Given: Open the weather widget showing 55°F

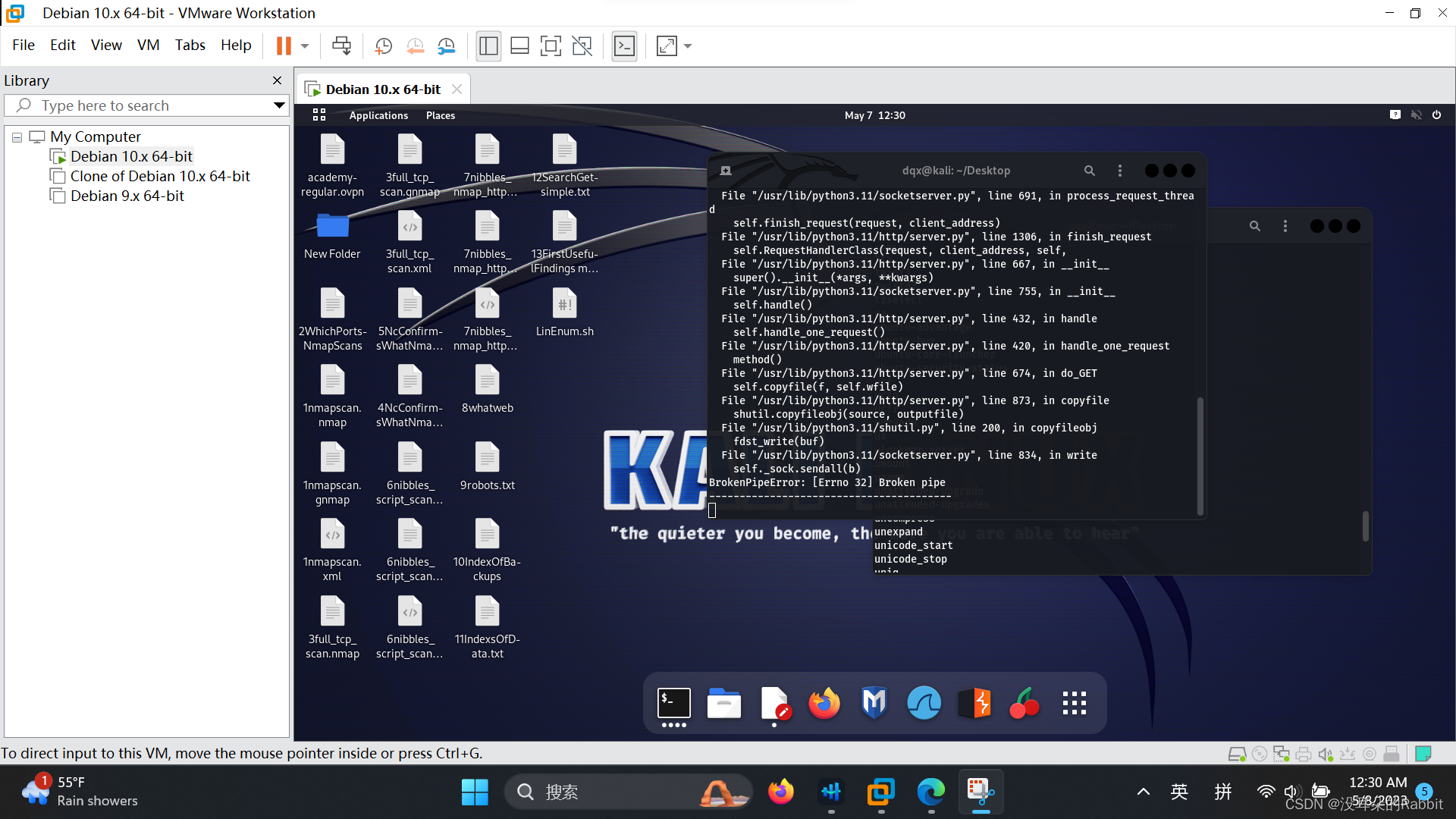Looking at the screenshot, I should pos(80,792).
